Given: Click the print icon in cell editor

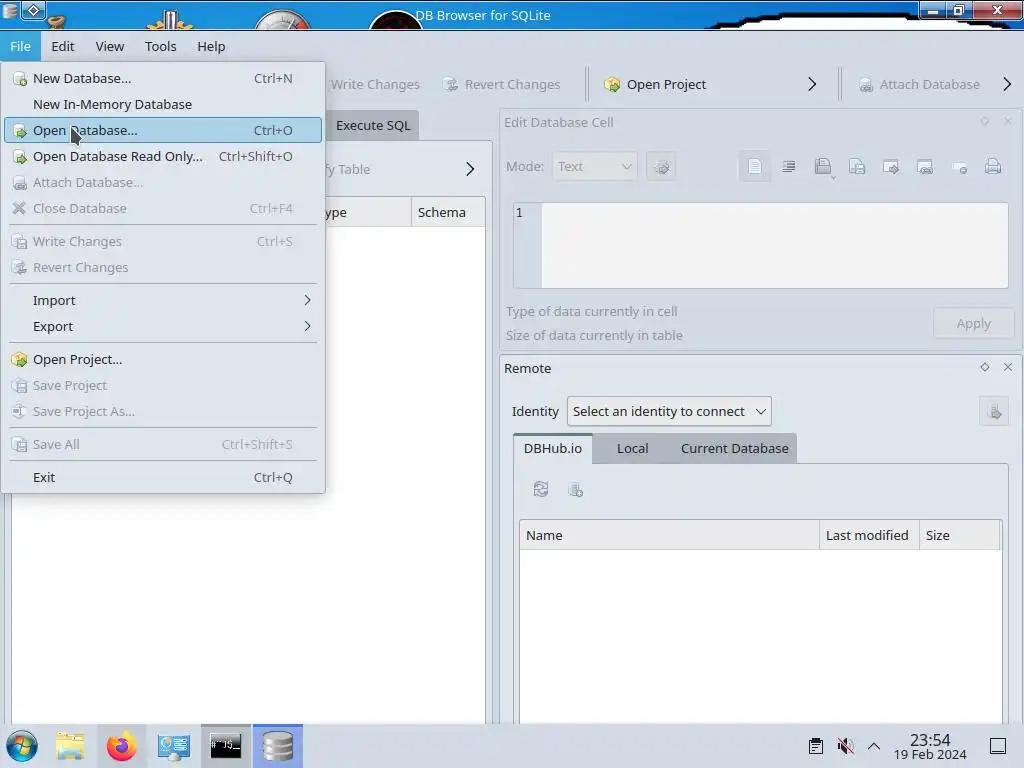Looking at the screenshot, I should (993, 167).
